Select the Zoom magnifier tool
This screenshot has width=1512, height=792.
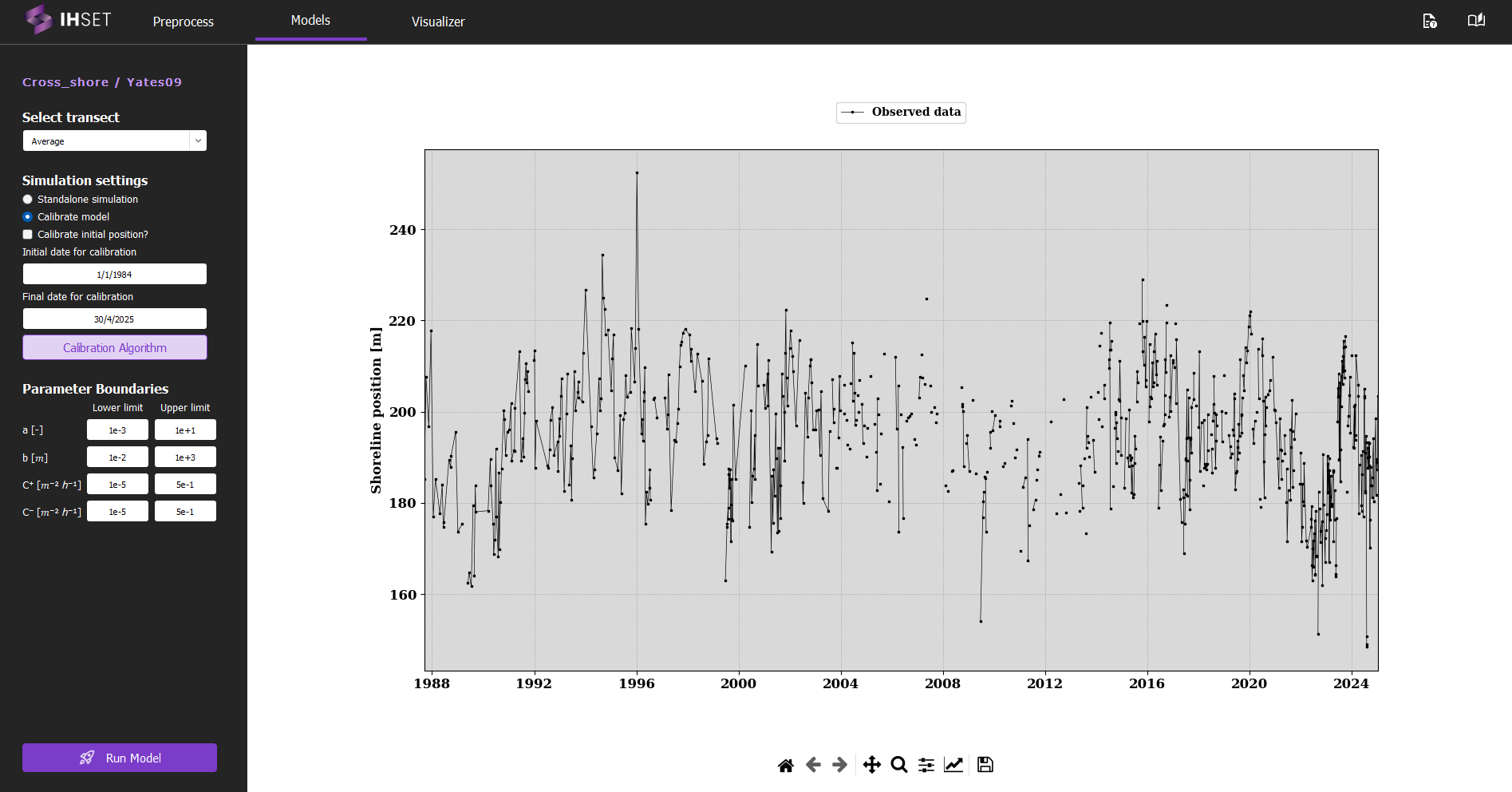tap(898, 764)
